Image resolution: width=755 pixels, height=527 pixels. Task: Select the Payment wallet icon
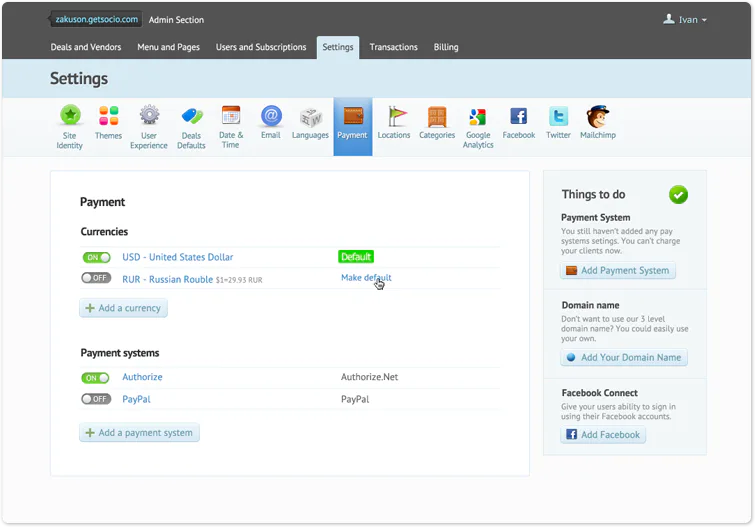[352, 116]
